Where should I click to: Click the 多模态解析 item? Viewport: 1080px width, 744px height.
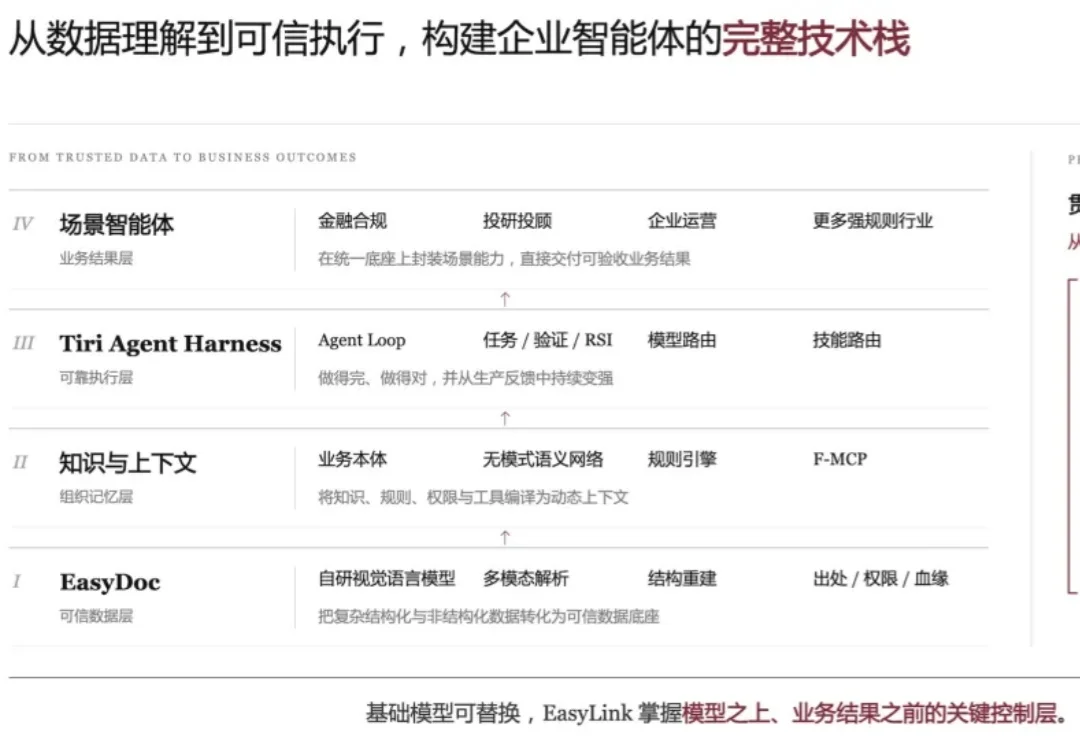[526, 579]
